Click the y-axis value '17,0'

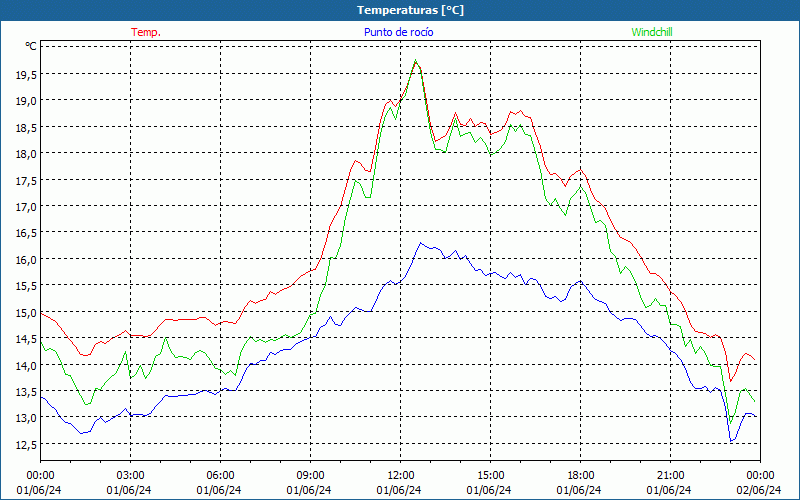click(x=26, y=207)
